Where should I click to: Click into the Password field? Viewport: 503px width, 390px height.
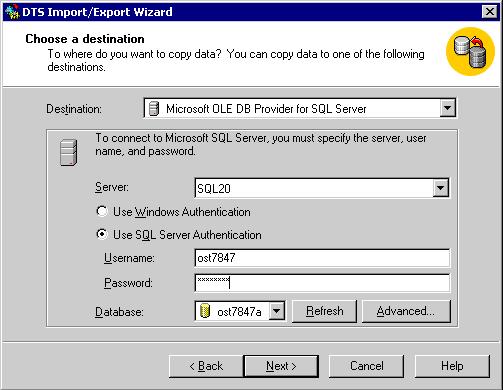(x=322, y=283)
